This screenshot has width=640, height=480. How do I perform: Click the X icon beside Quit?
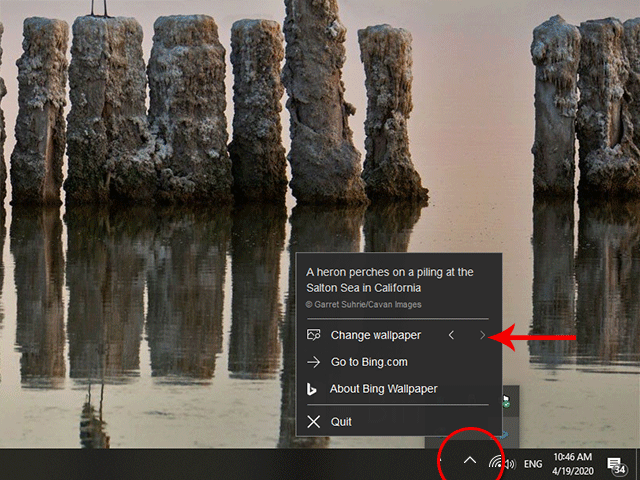313,422
